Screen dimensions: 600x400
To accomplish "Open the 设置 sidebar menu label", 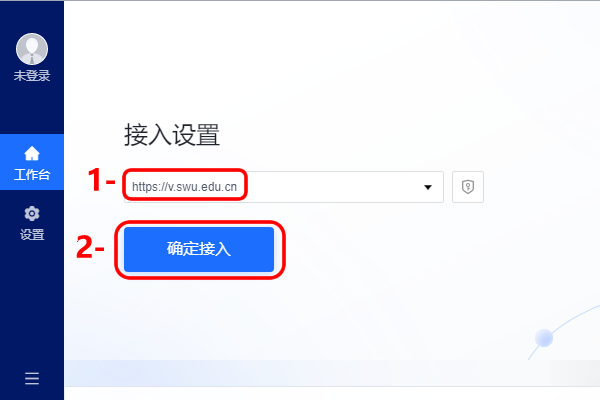I will [32, 234].
